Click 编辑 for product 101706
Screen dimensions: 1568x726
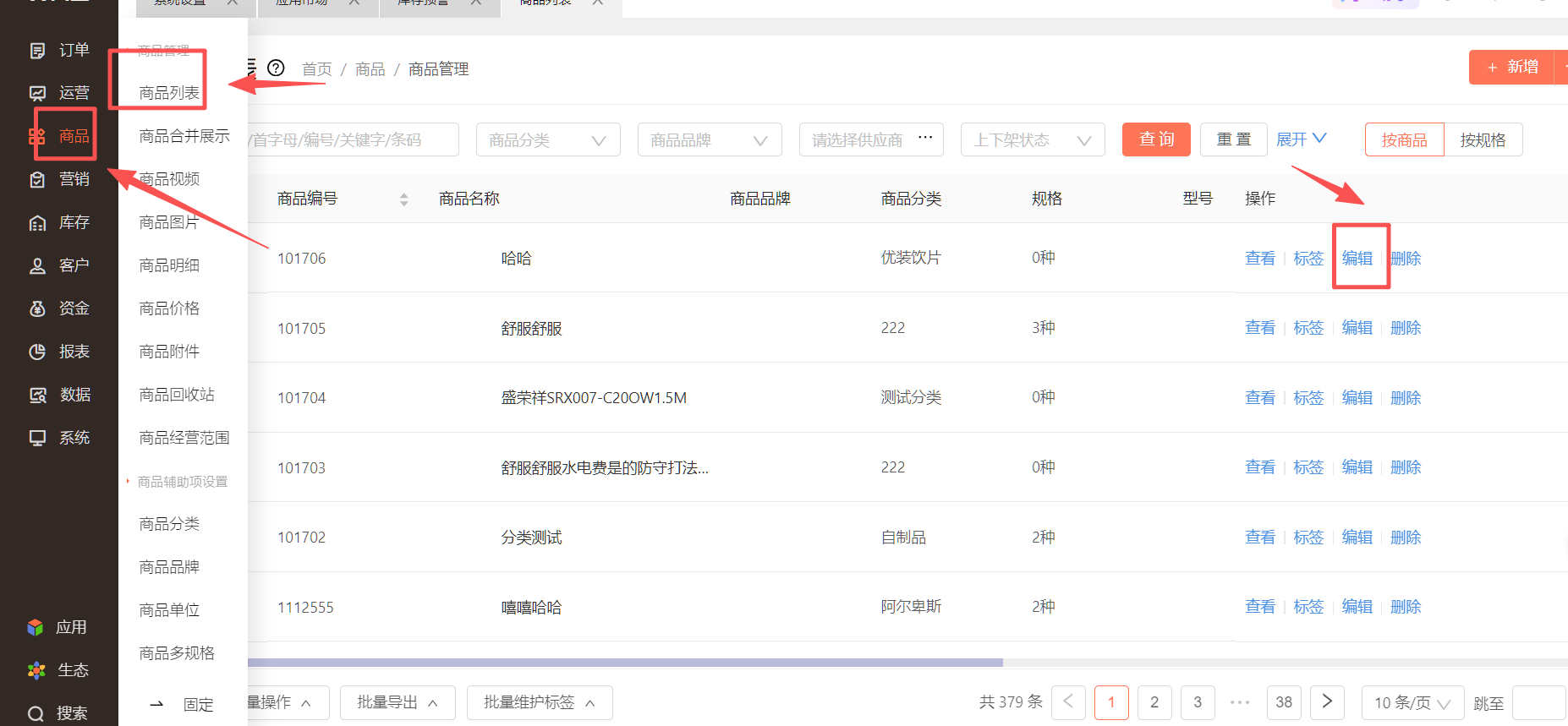[1357, 259]
